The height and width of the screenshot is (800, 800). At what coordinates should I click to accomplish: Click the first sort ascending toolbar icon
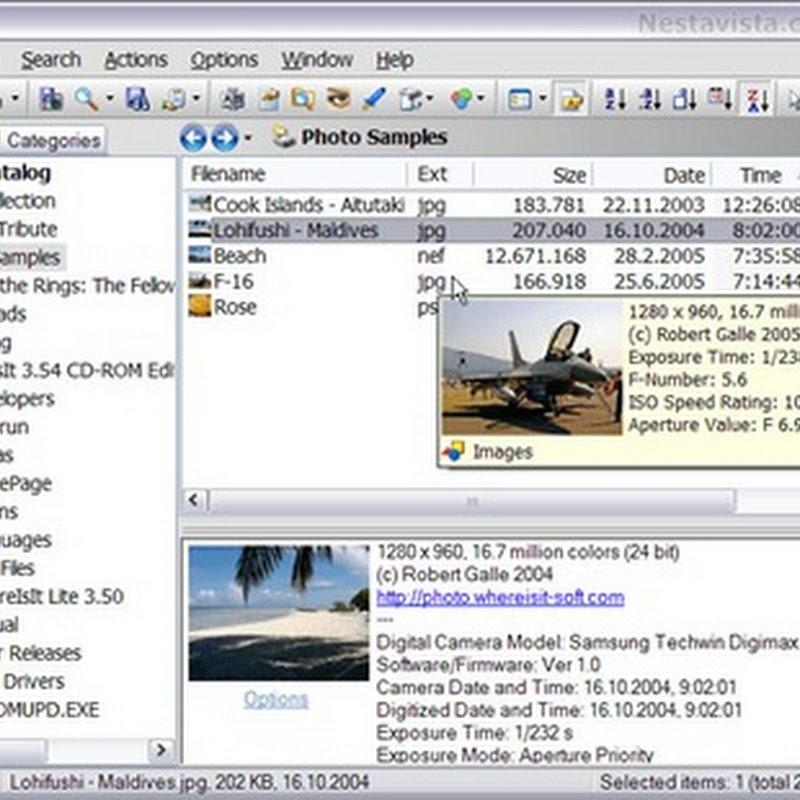615,99
